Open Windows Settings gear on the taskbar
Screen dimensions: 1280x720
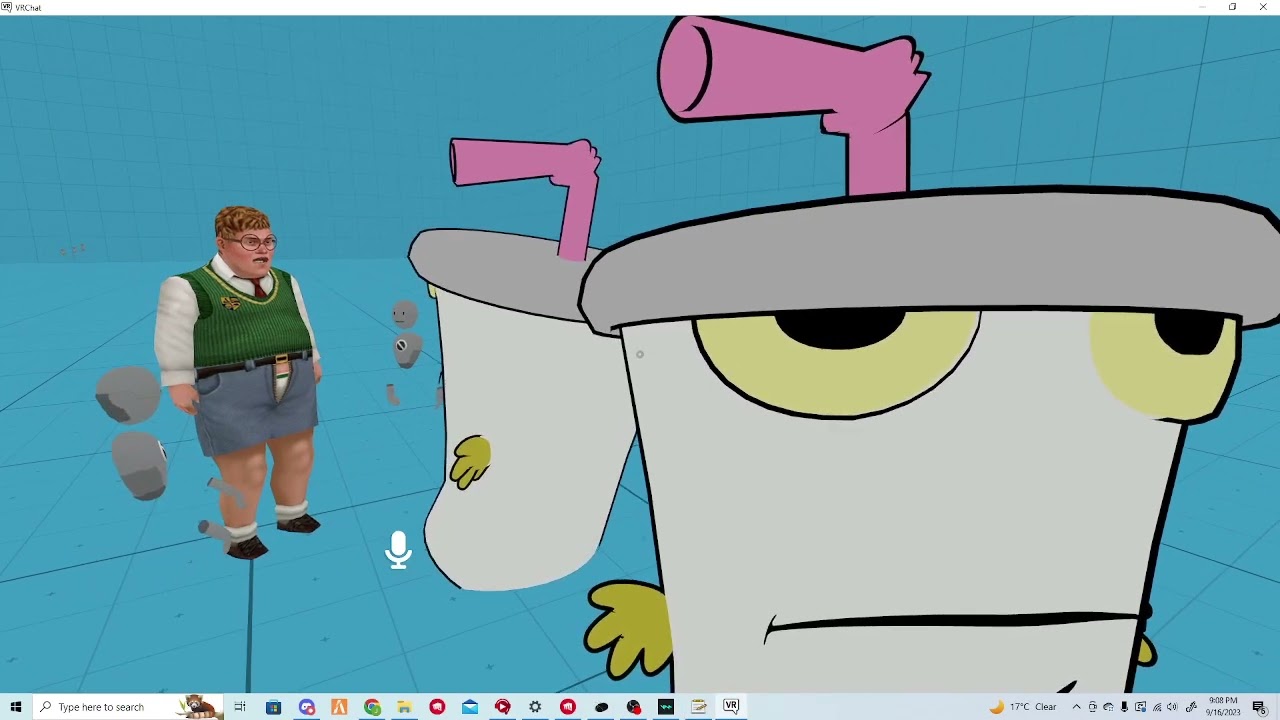(x=535, y=707)
